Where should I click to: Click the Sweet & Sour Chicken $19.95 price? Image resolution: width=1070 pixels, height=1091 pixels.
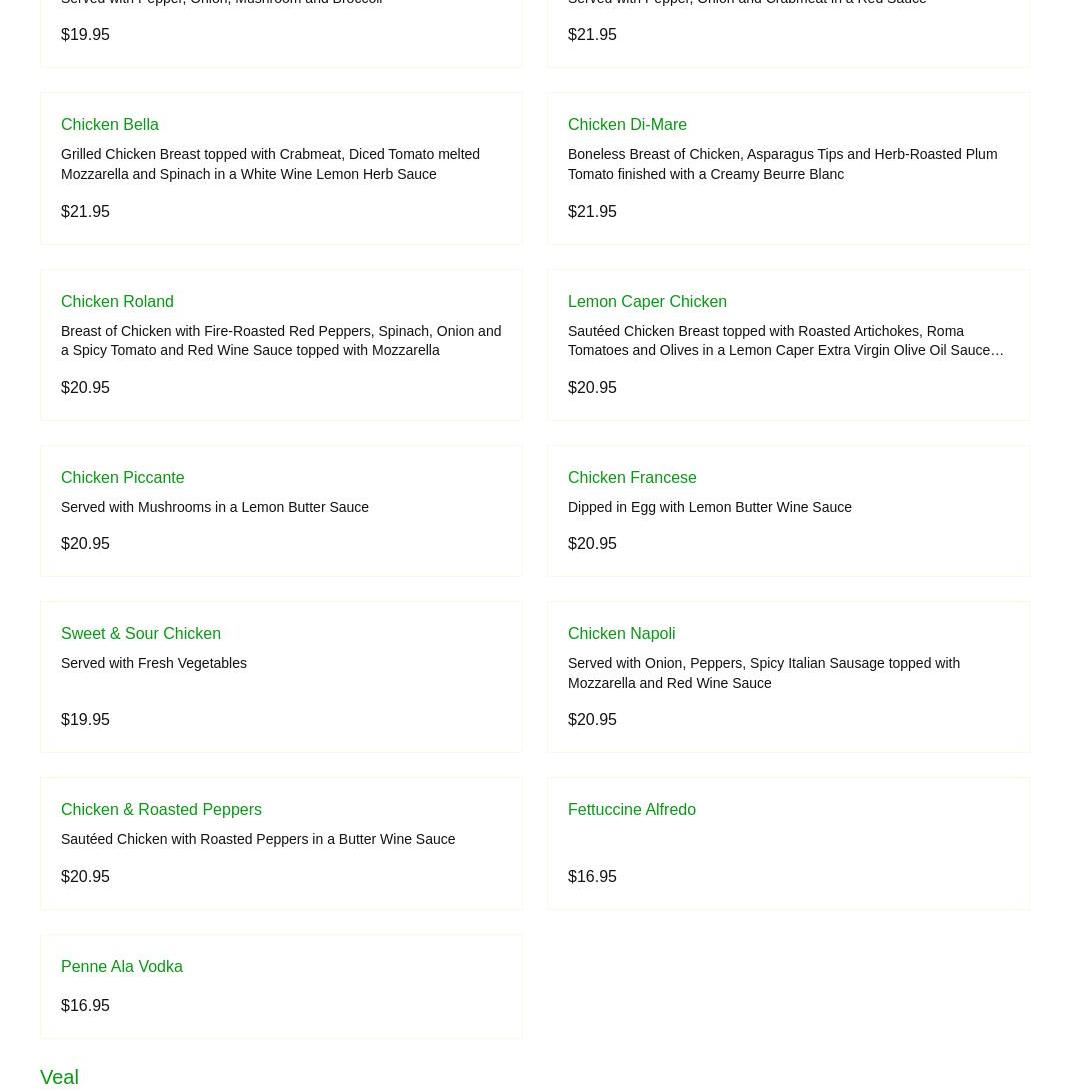[85, 719]
